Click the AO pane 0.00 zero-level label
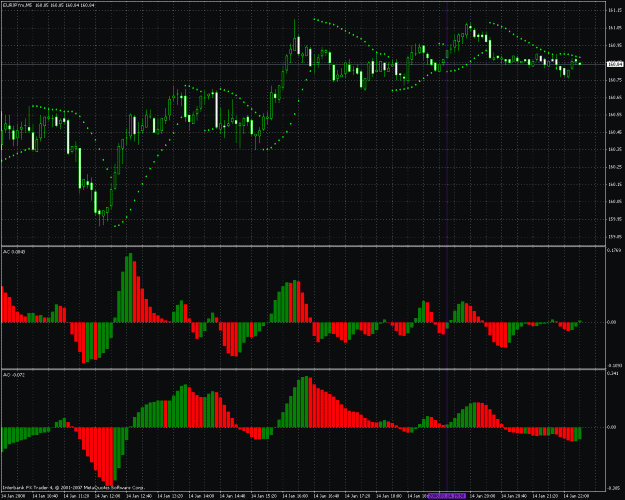 [612, 427]
